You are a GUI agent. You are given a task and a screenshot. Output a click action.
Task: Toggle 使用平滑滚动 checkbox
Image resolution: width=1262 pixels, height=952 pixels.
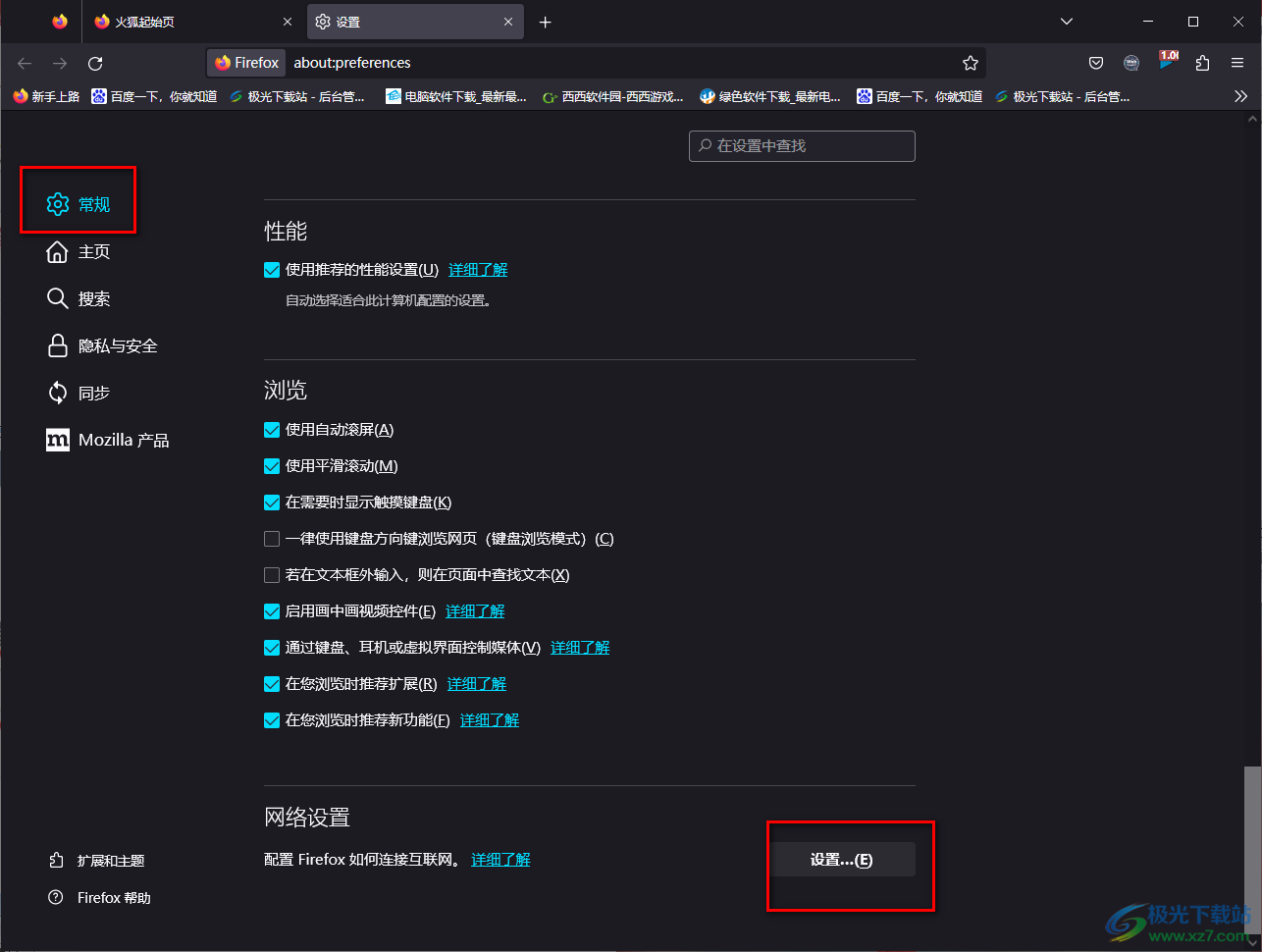[272, 466]
